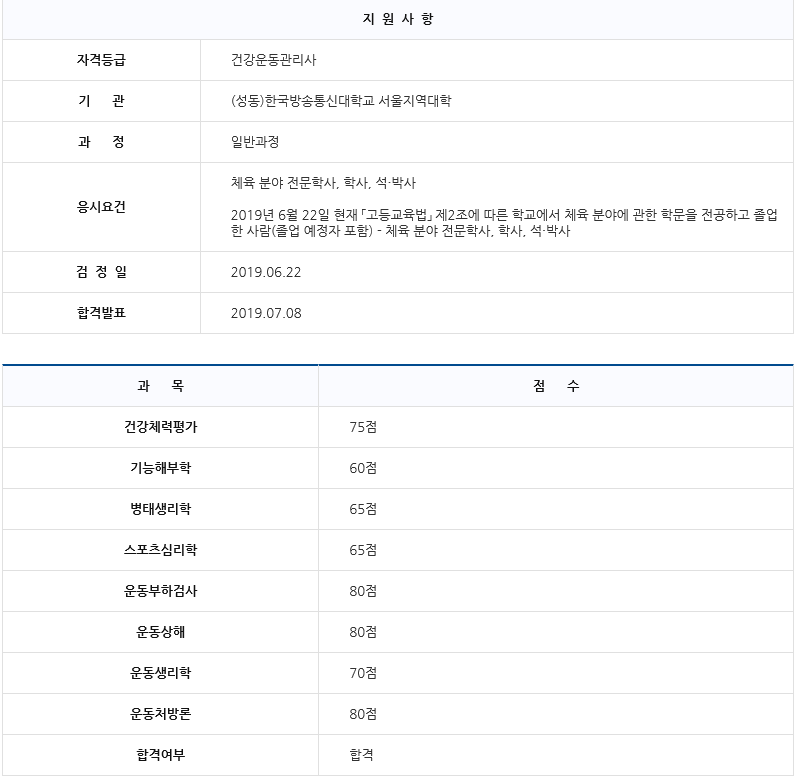This screenshot has width=795, height=776.
Task: Click (성동)한국방송통신대학교 서울지역대학 text
Action: point(341,101)
